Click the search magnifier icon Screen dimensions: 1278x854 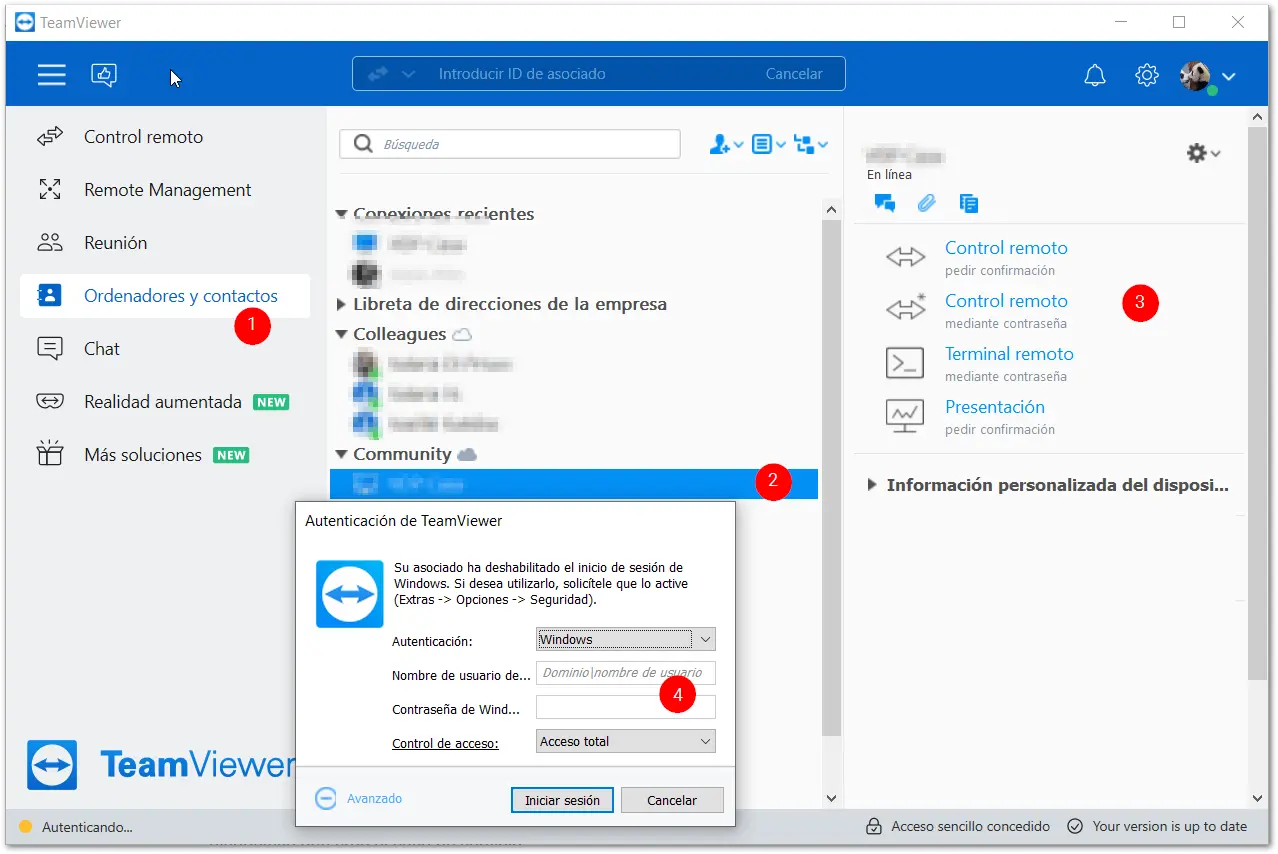(x=363, y=144)
